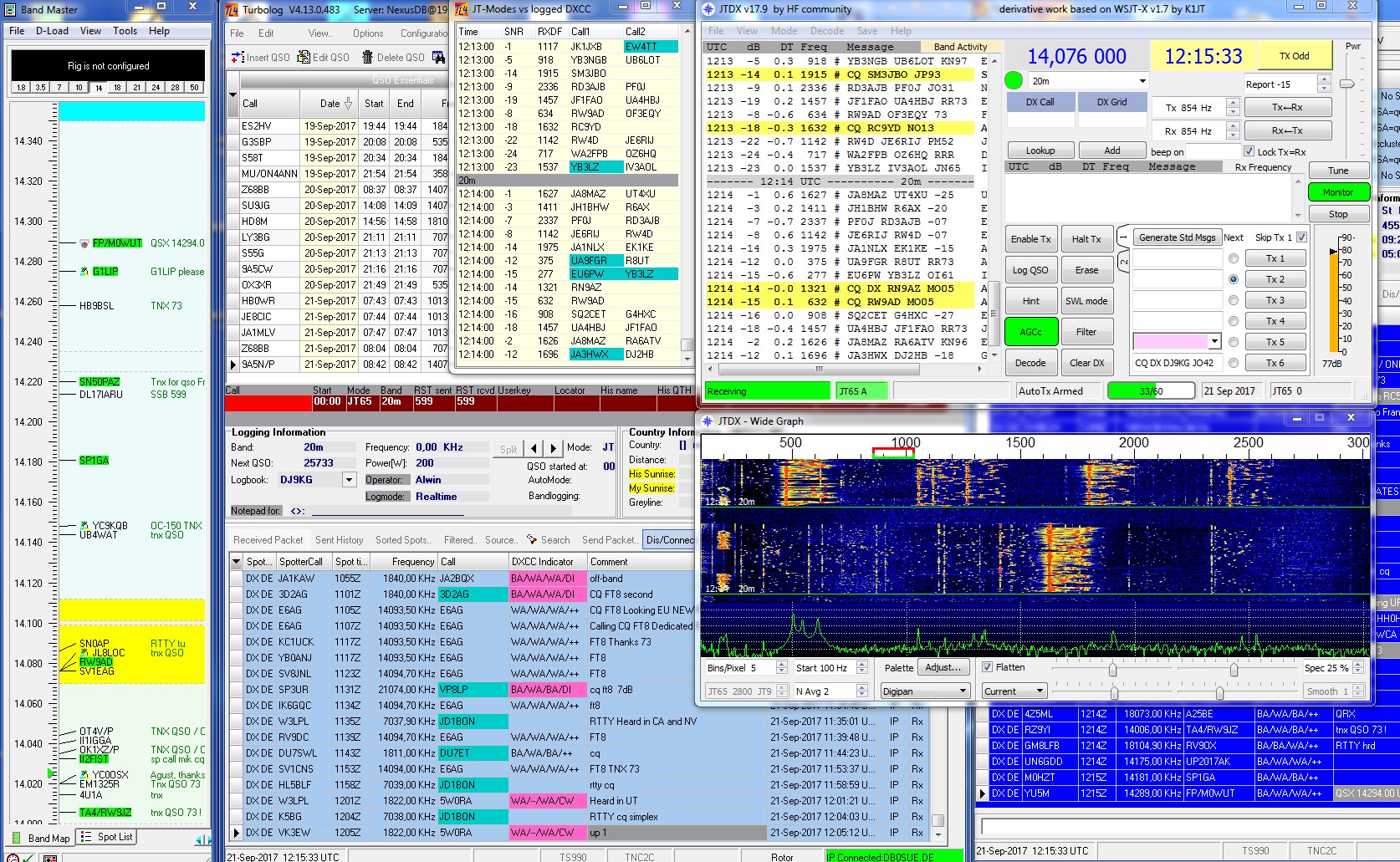
Task: Open the pink Tx 5 message dropdown
Action: point(1214,341)
